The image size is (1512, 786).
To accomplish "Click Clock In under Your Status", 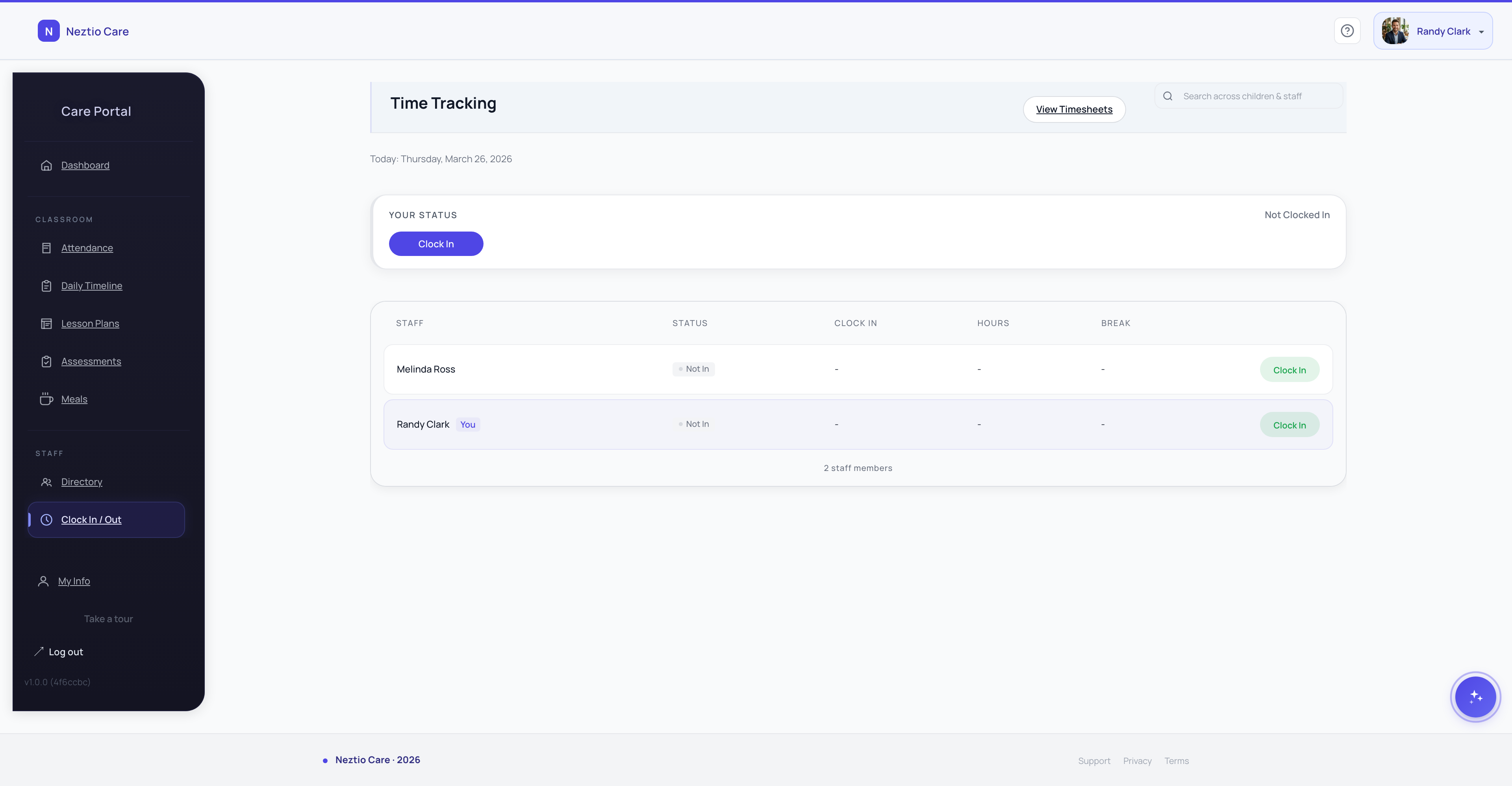I will (x=435, y=244).
